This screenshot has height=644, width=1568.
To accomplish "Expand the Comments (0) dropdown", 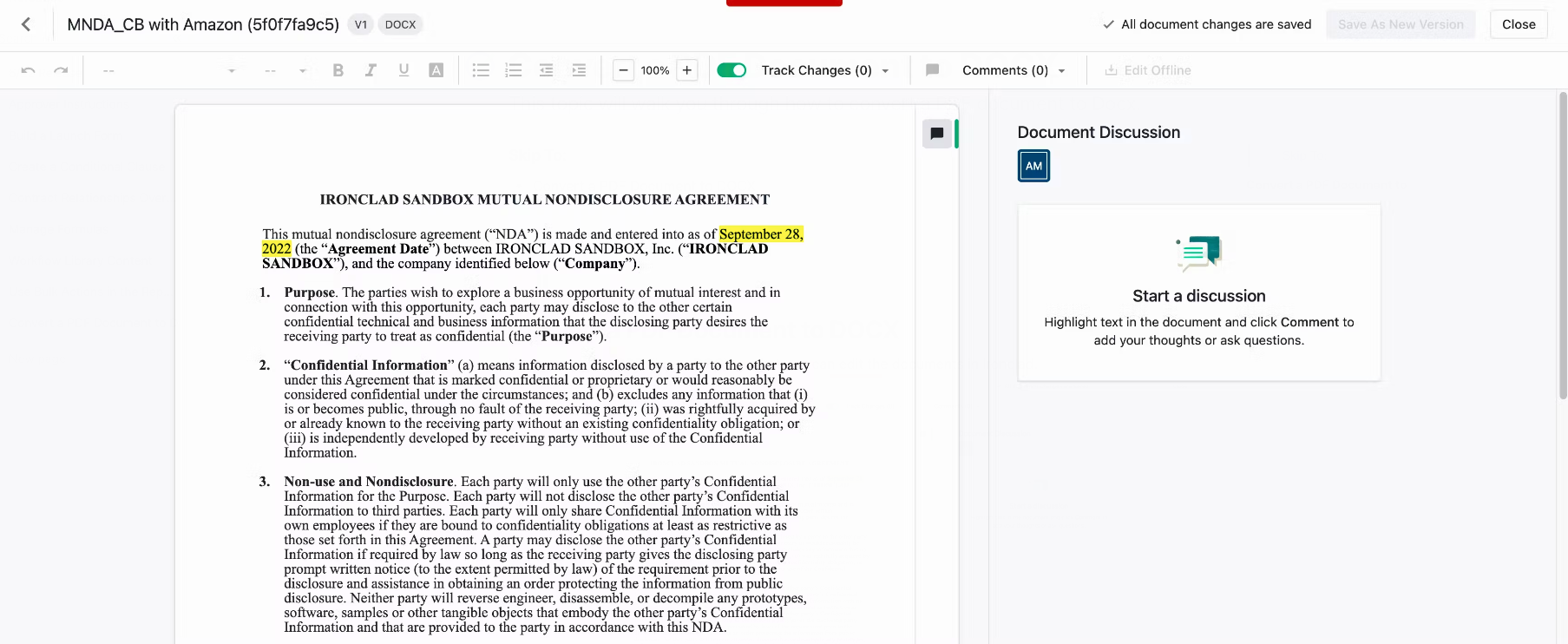I will coord(1062,71).
